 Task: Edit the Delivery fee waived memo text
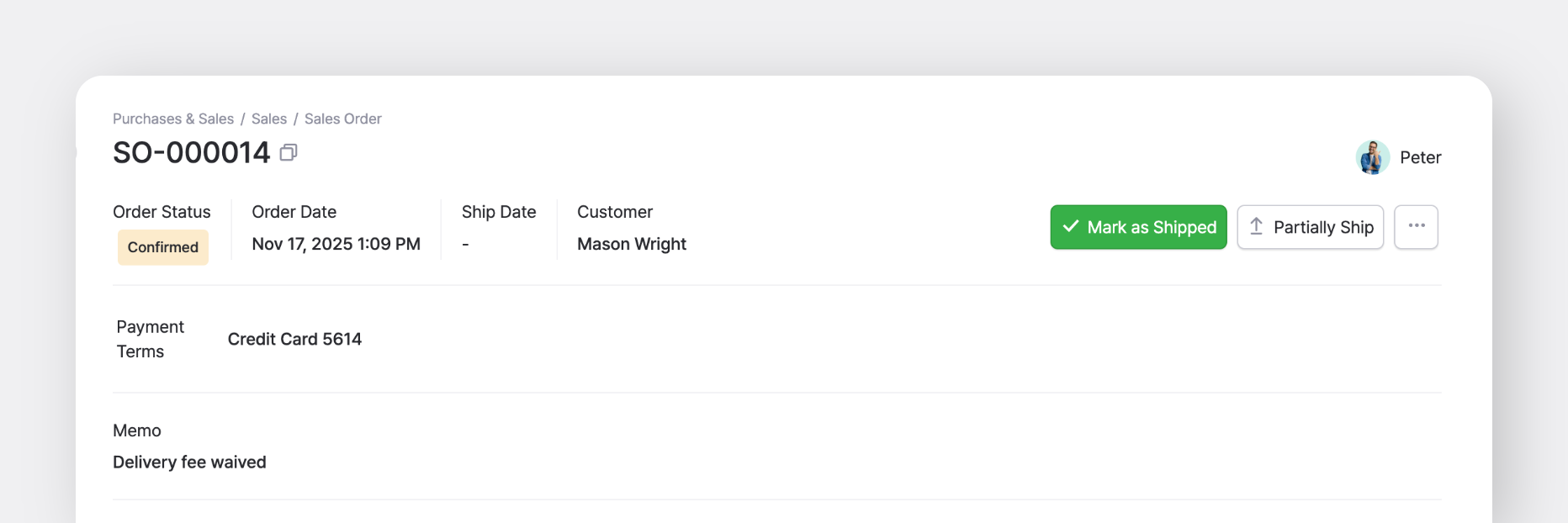click(189, 462)
